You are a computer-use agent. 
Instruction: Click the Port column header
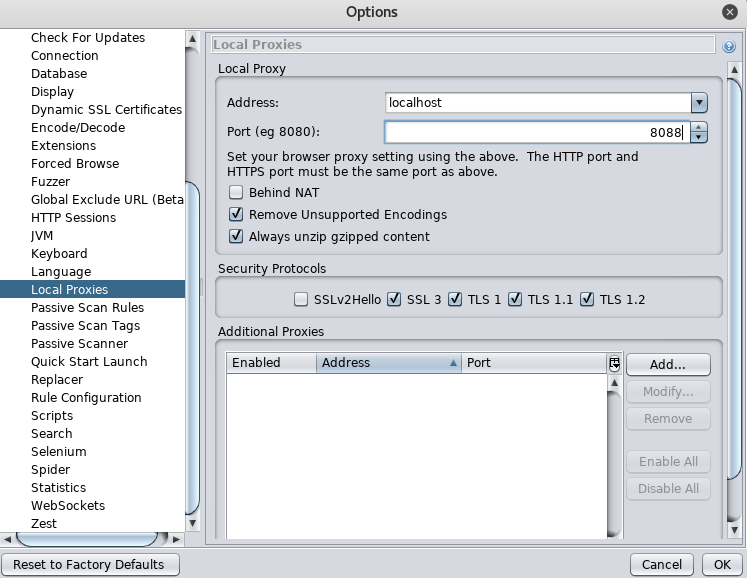pyautogui.click(x=534, y=363)
